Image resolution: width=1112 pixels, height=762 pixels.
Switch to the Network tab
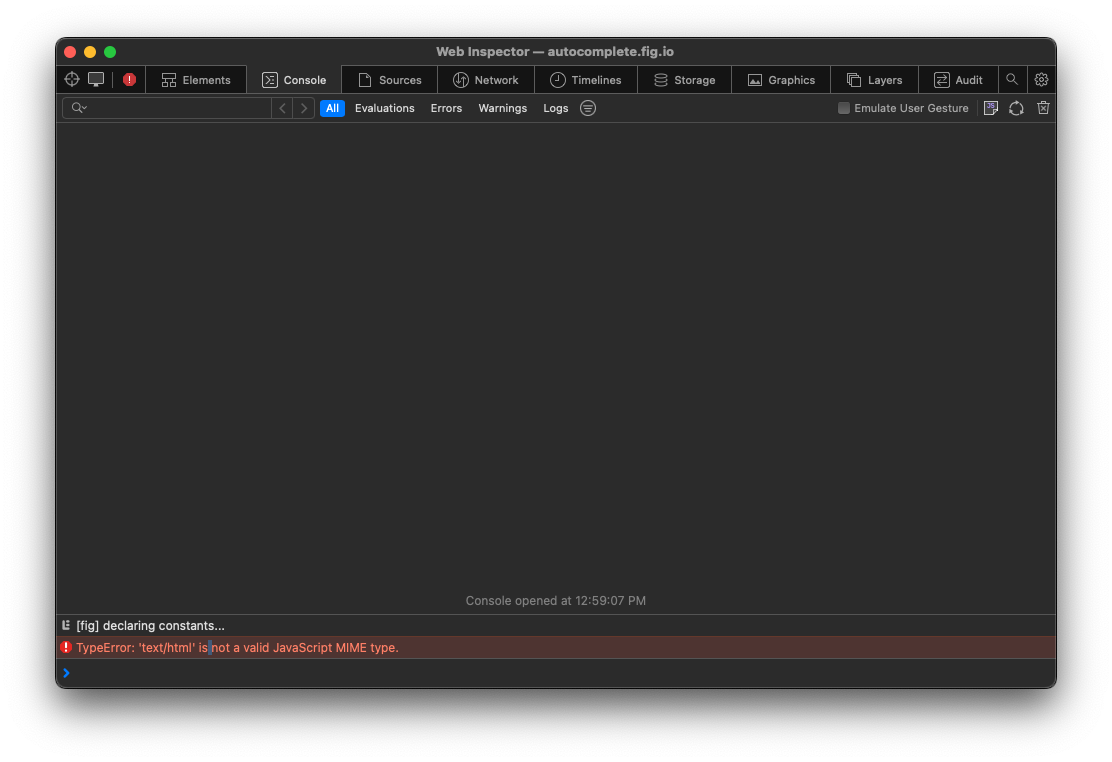coord(486,79)
